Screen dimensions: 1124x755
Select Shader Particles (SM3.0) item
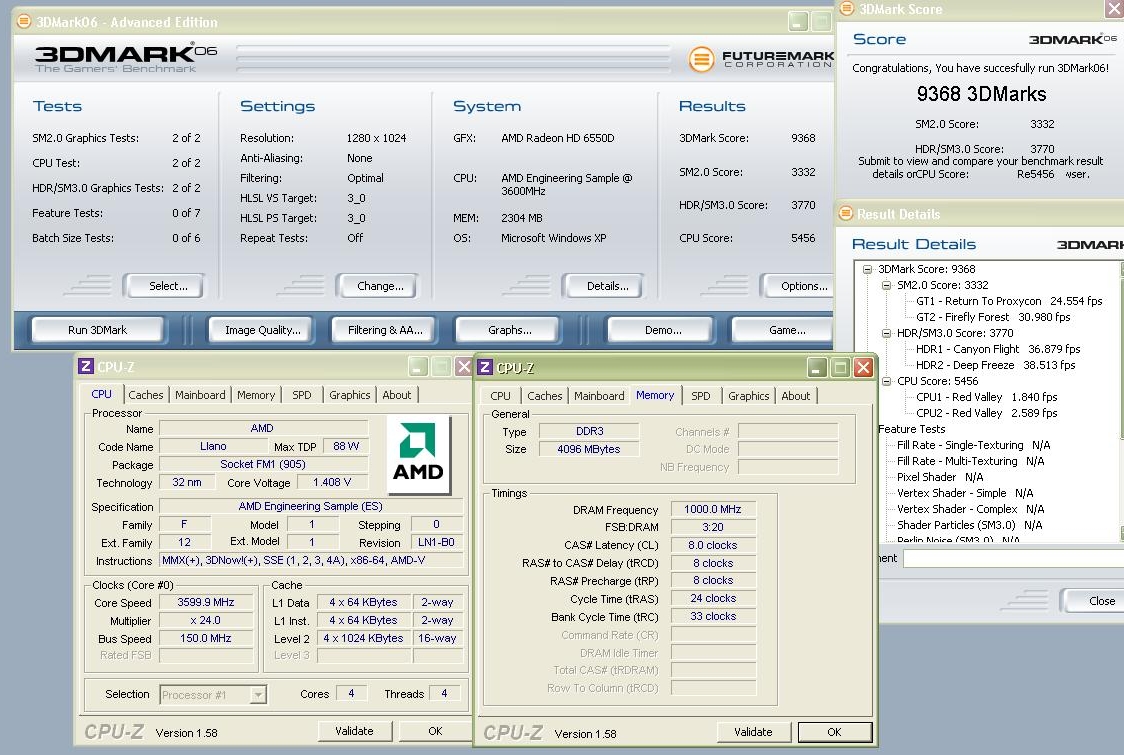pos(969,525)
